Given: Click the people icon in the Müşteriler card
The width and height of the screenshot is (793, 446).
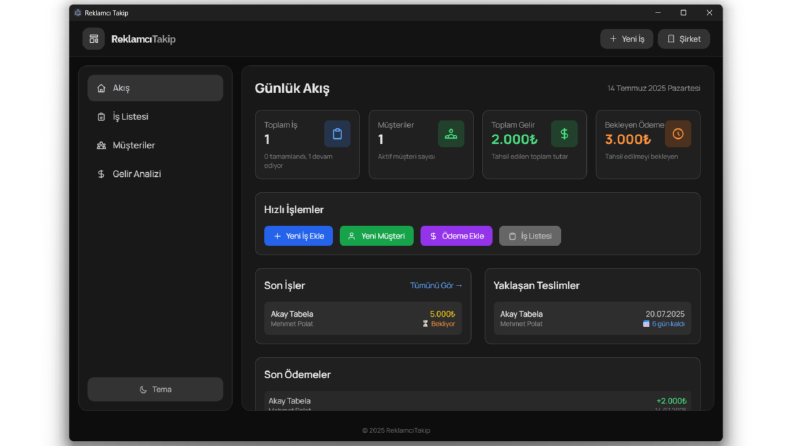Looking at the screenshot, I should 451,134.
